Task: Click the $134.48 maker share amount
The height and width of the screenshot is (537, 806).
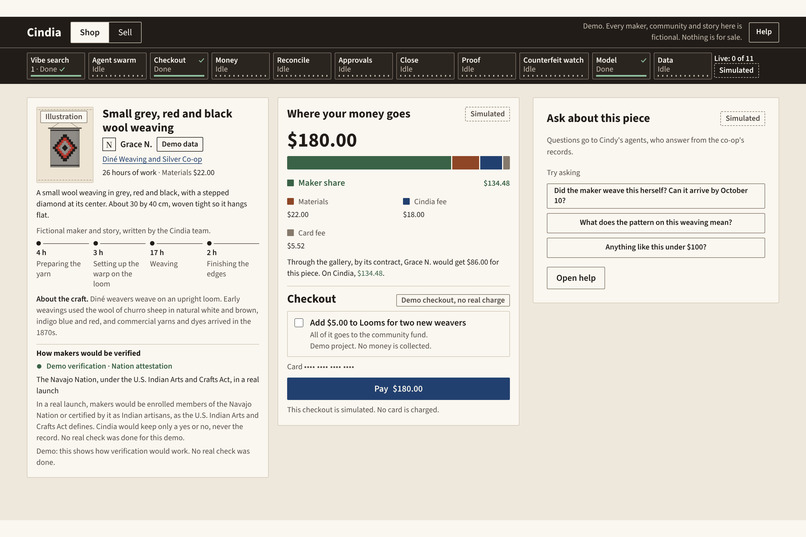Action: (497, 183)
